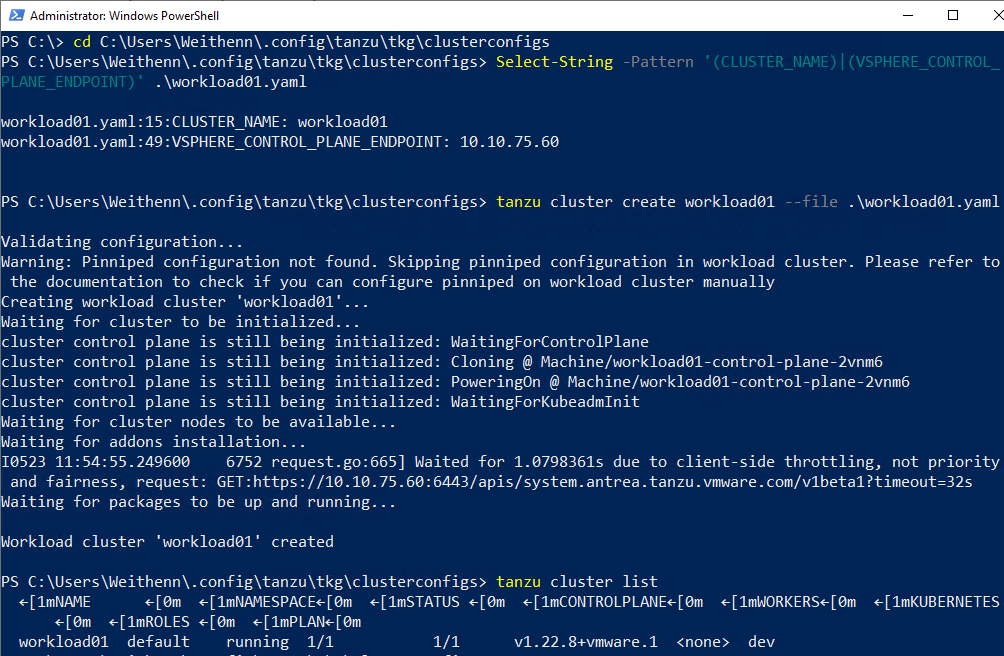Click the '10.10.75.60' endpoint IP value
Screen dimensions: 1004x656
pos(509,142)
